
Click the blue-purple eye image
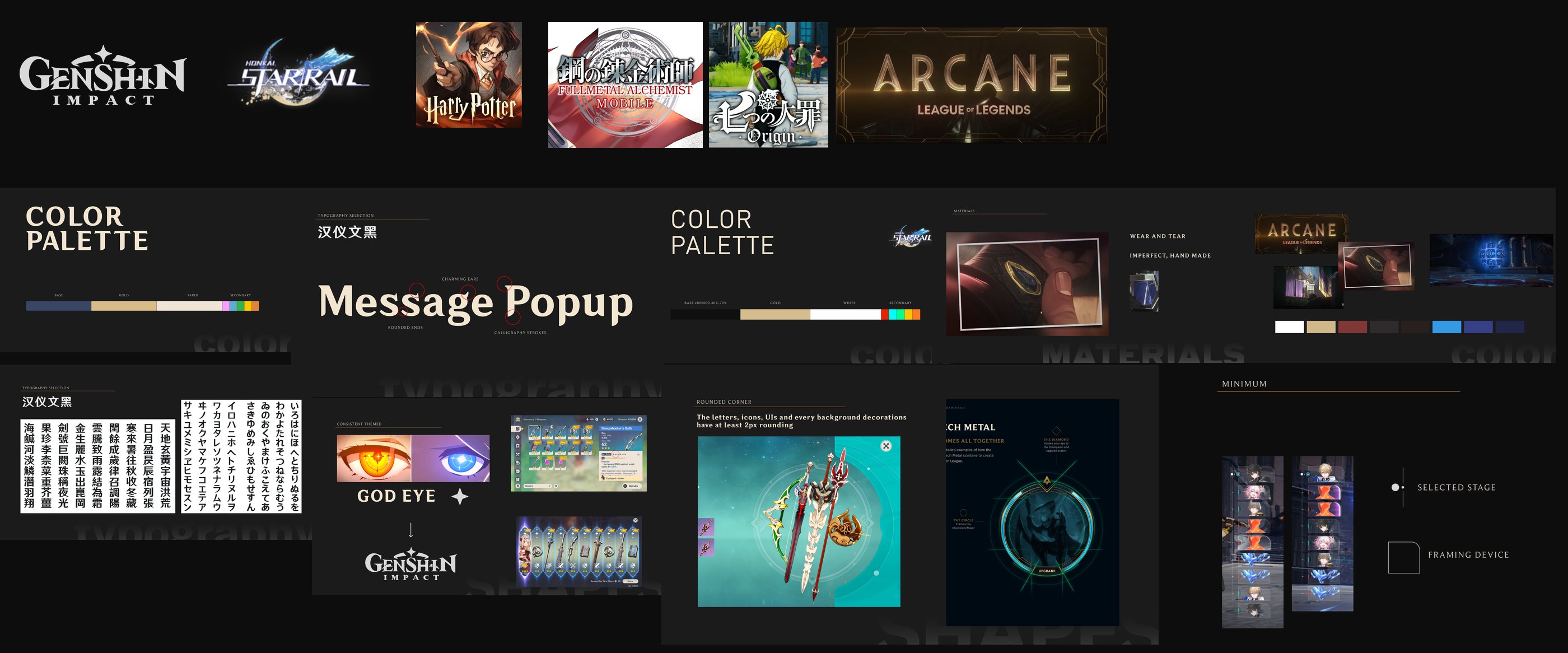[450, 458]
